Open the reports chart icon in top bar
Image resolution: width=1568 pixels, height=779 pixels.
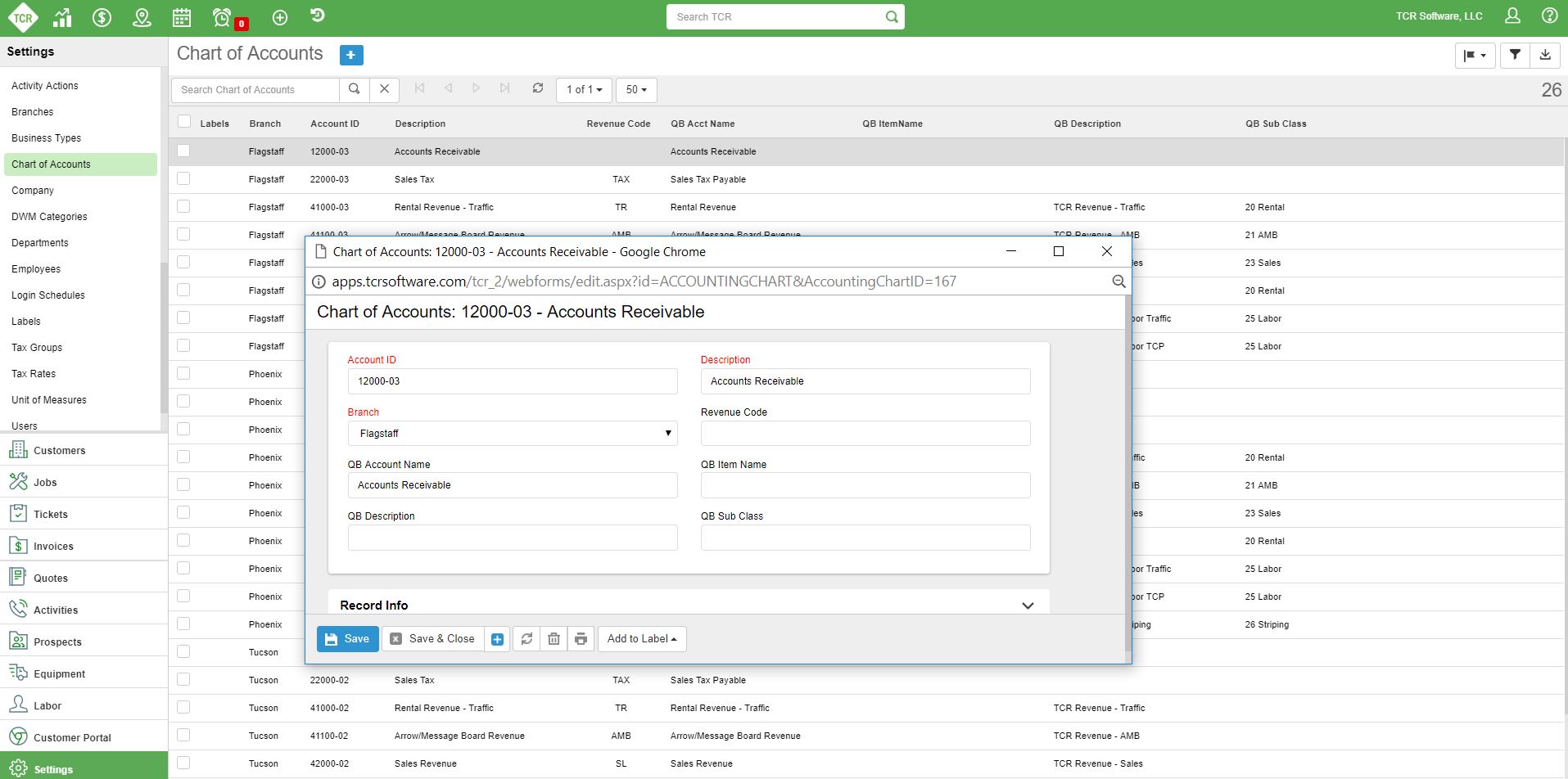62,17
